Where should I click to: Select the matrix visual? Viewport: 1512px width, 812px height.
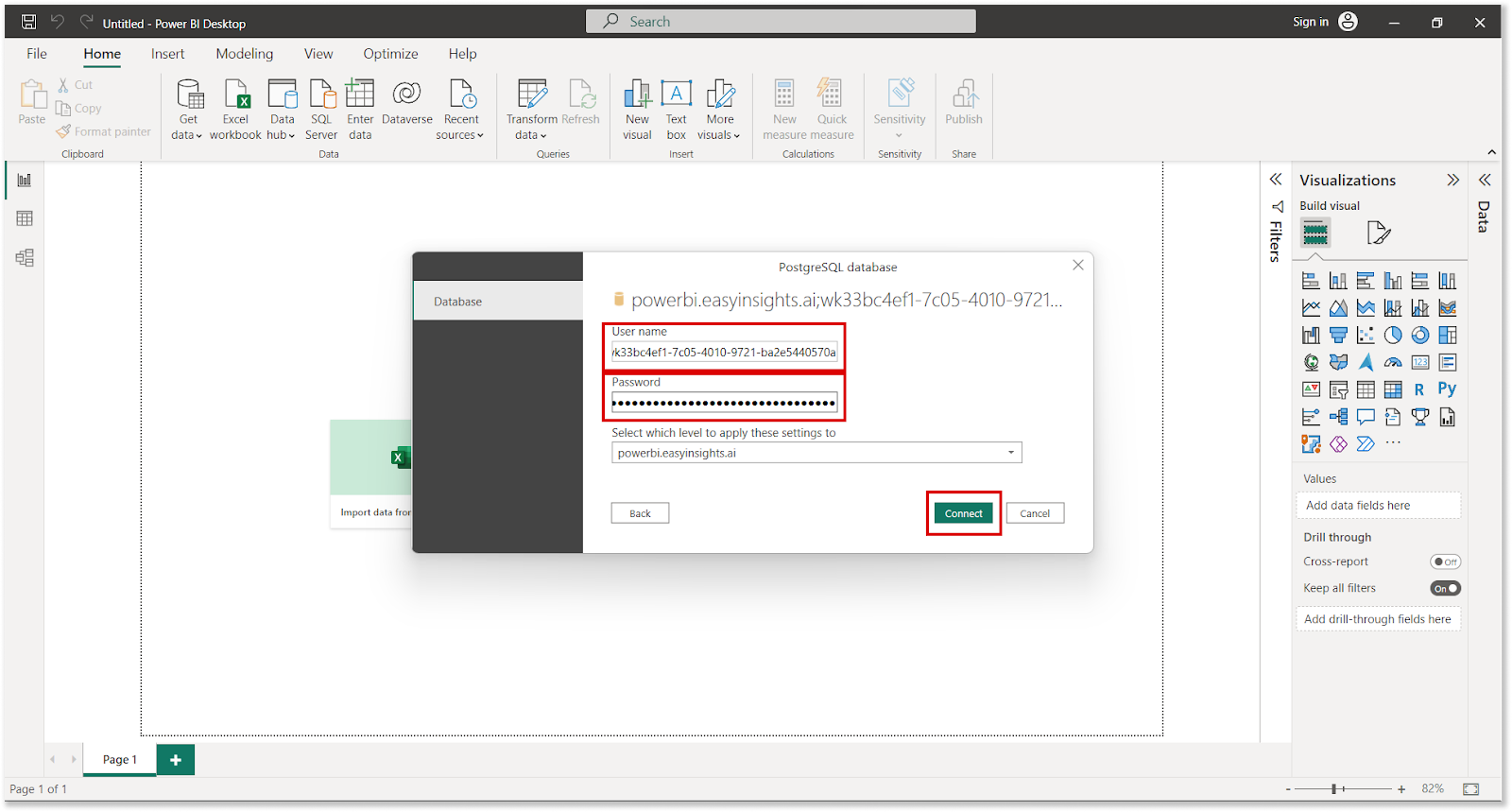pyautogui.click(x=1393, y=389)
